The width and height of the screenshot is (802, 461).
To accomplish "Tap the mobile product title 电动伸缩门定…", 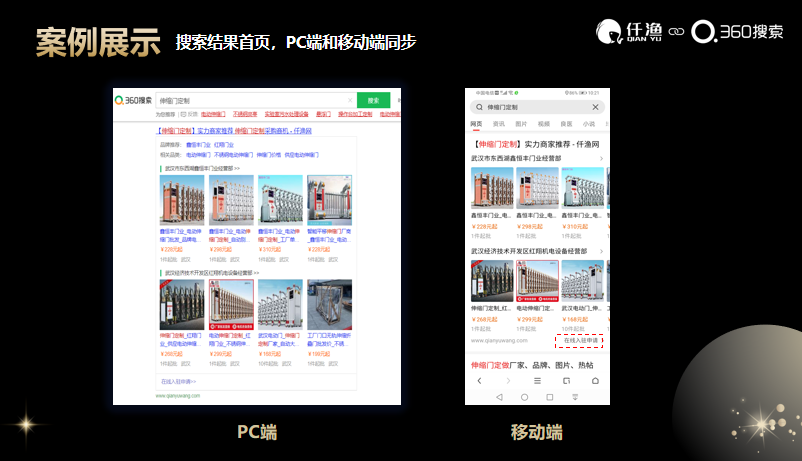I will click(x=535, y=309).
